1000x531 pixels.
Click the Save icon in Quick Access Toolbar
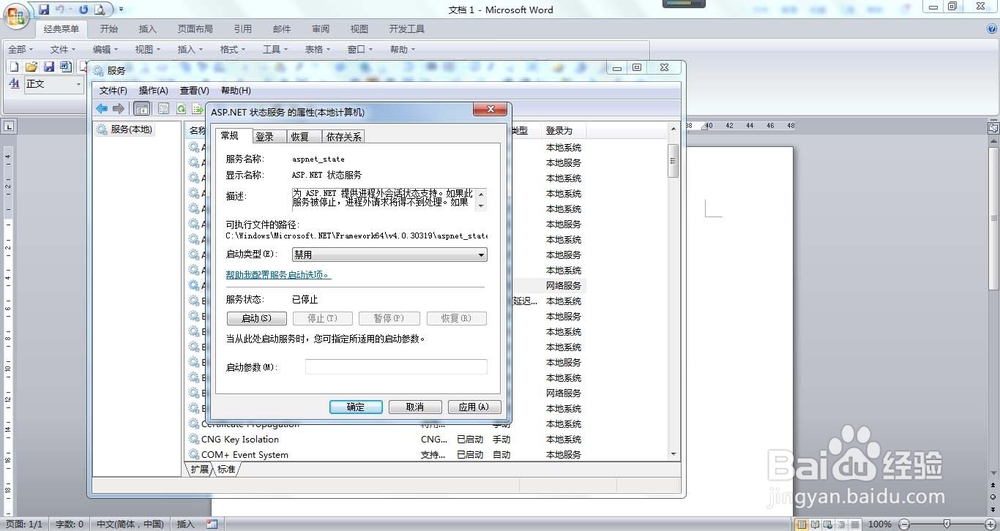coord(44,10)
